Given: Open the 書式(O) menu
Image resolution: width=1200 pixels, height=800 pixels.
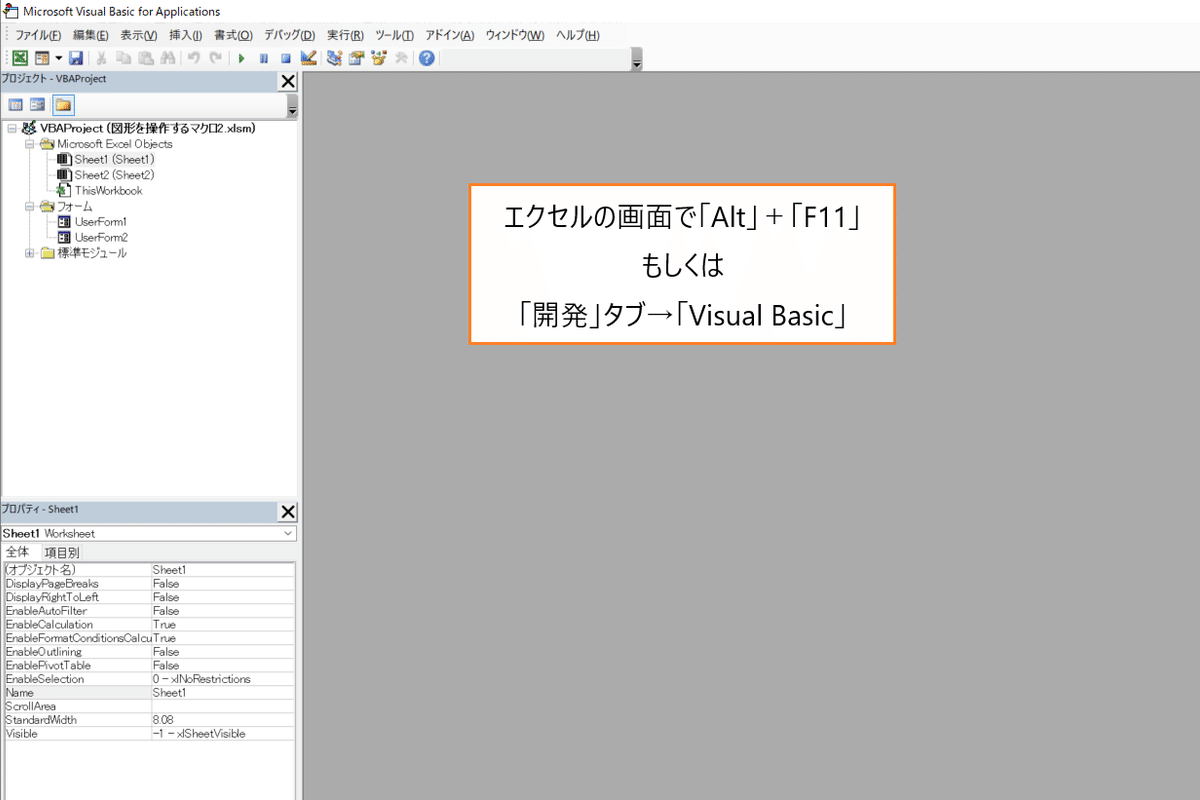Looking at the screenshot, I should tap(232, 35).
